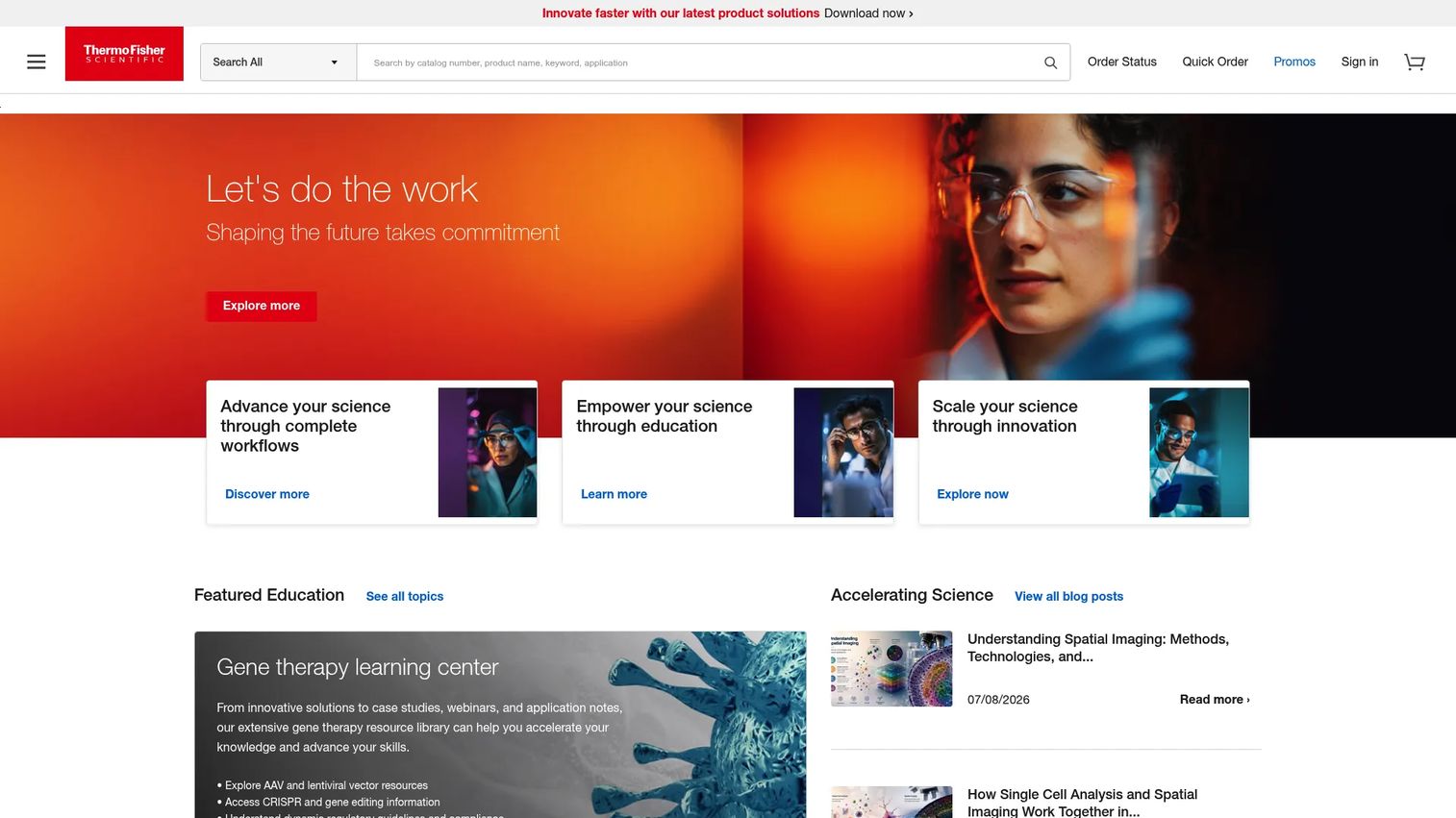The image size is (1456, 818).
Task: Click Sign in
Action: (x=1360, y=62)
